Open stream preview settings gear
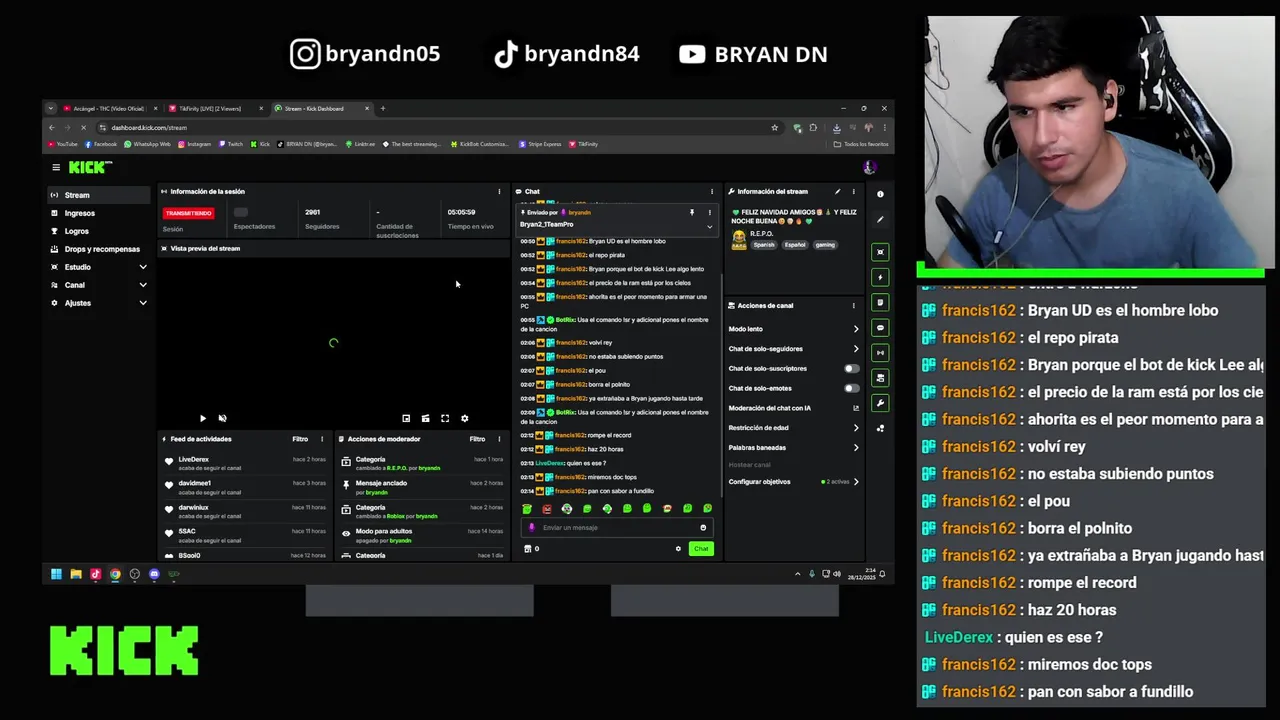 click(464, 418)
